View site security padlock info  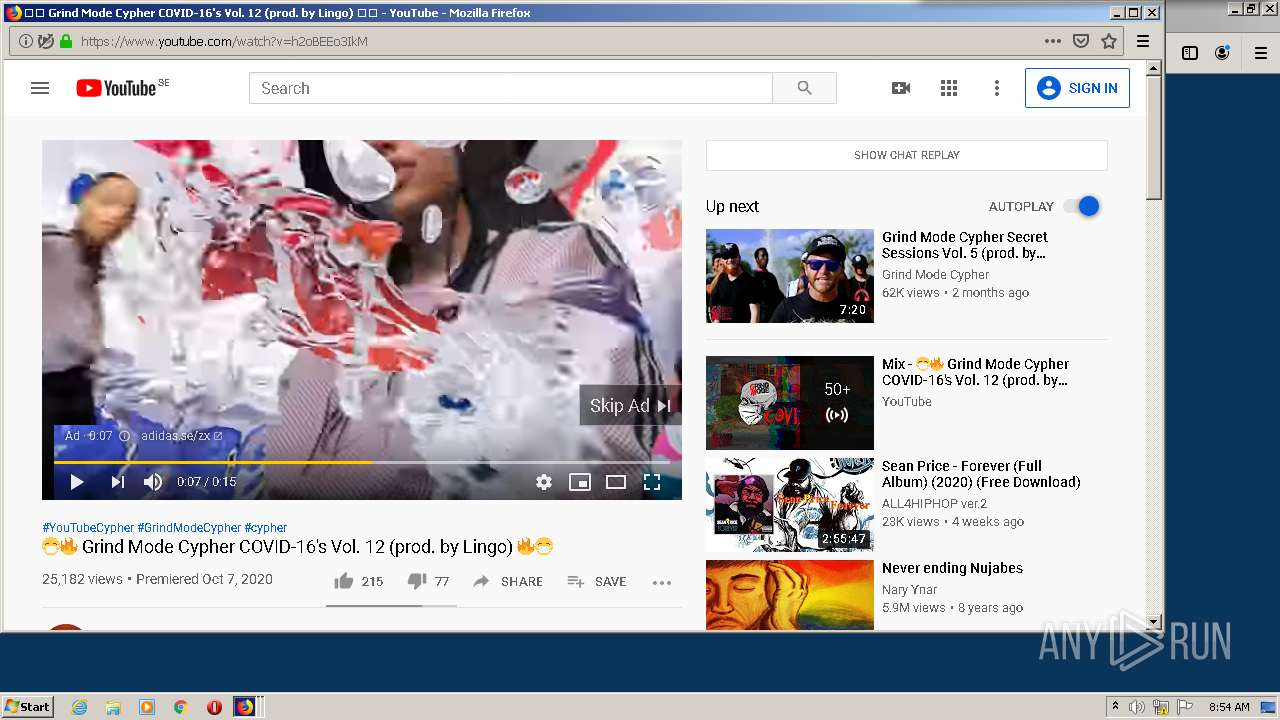pyautogui.click(x=66, y=41)
